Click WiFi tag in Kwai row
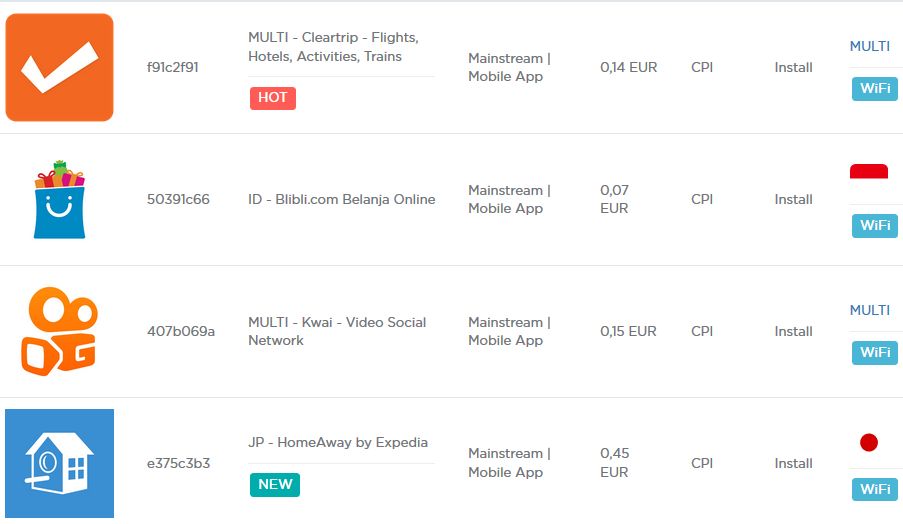Viewport: 903px width, 524px height. [875, 352]
